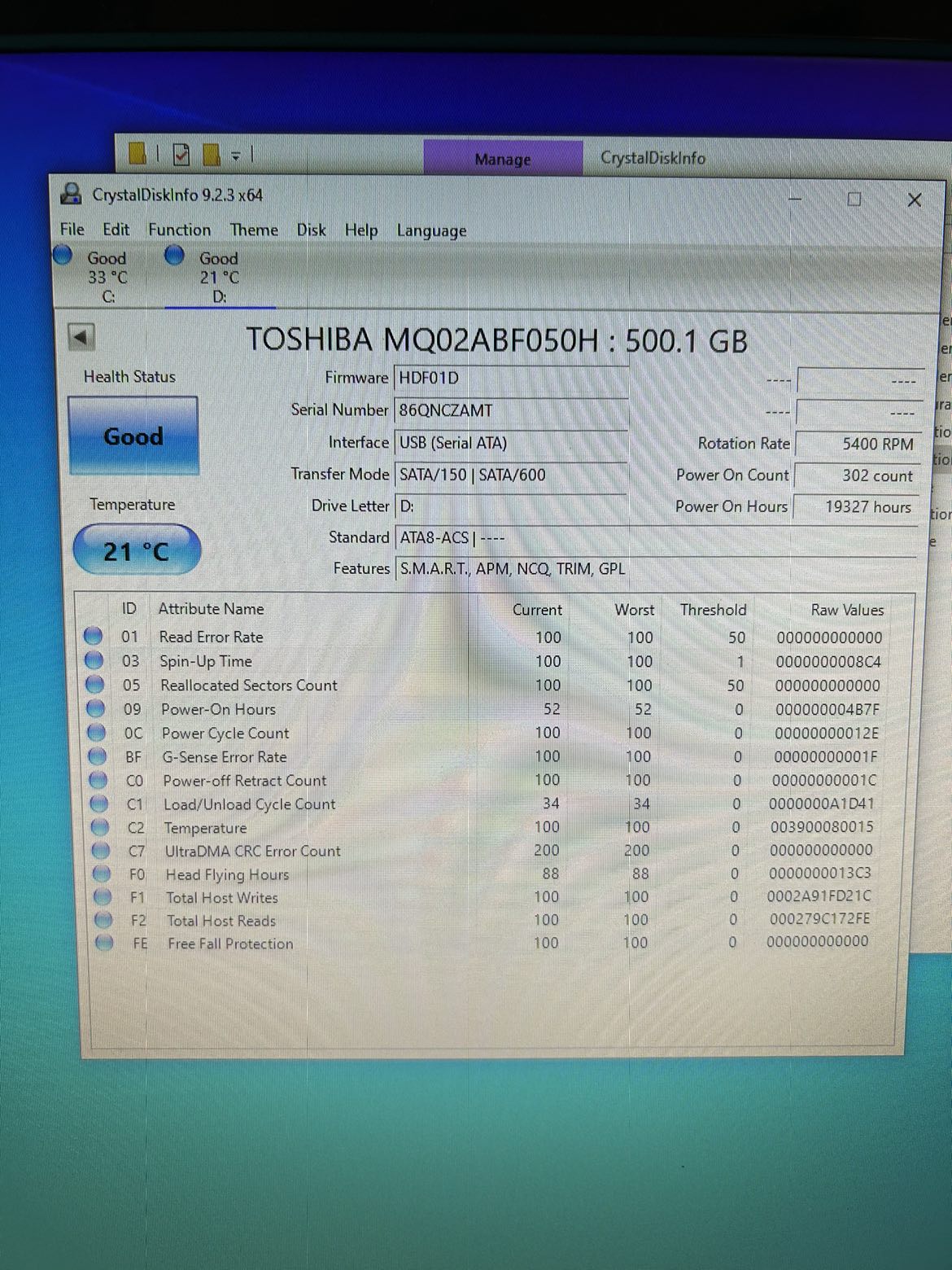Click the status circle for Load/Unload Cycle Count
This screenshot has width=952, height=1270.
coord(99,804)
